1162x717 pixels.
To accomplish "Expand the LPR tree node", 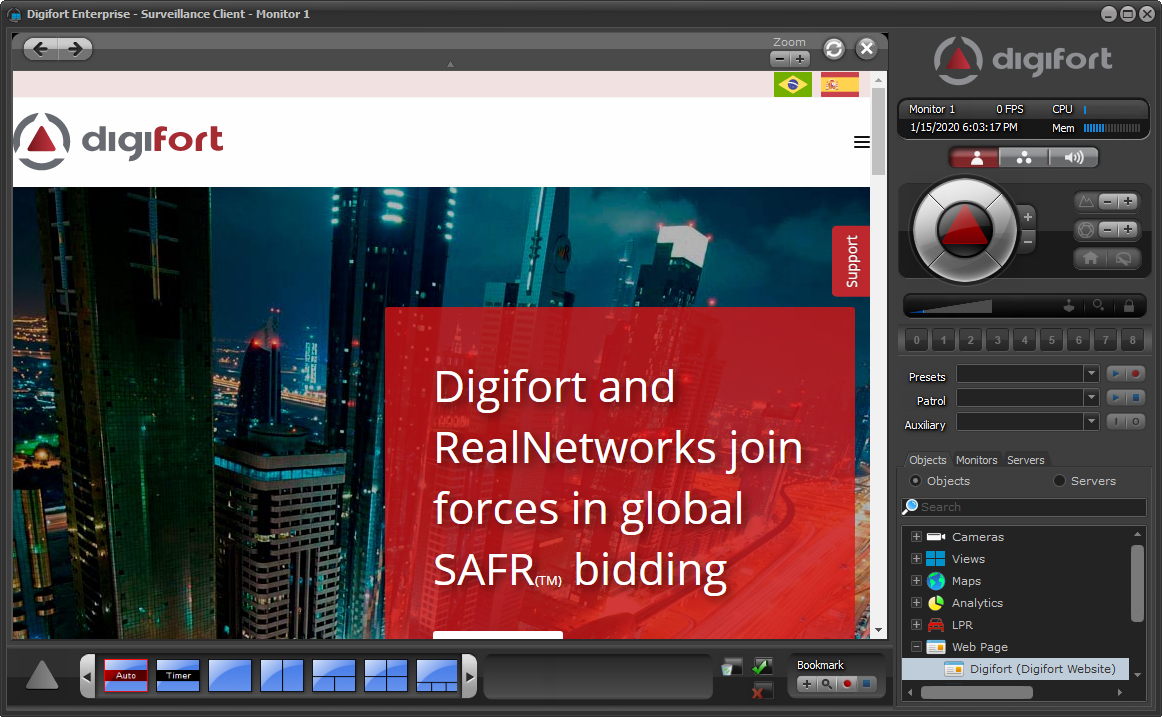I will pos(916,624).
